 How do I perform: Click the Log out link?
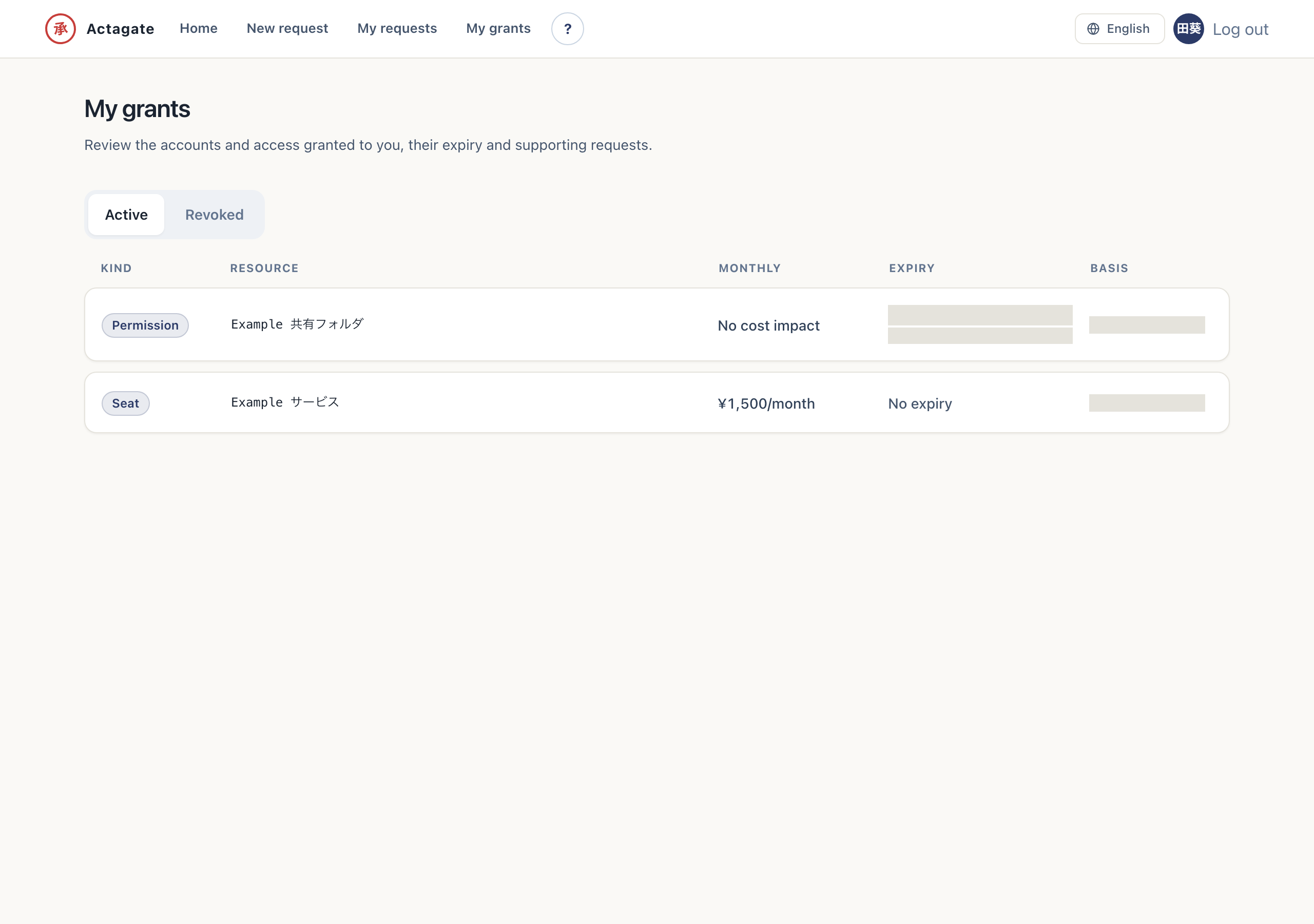point(1240,29)
